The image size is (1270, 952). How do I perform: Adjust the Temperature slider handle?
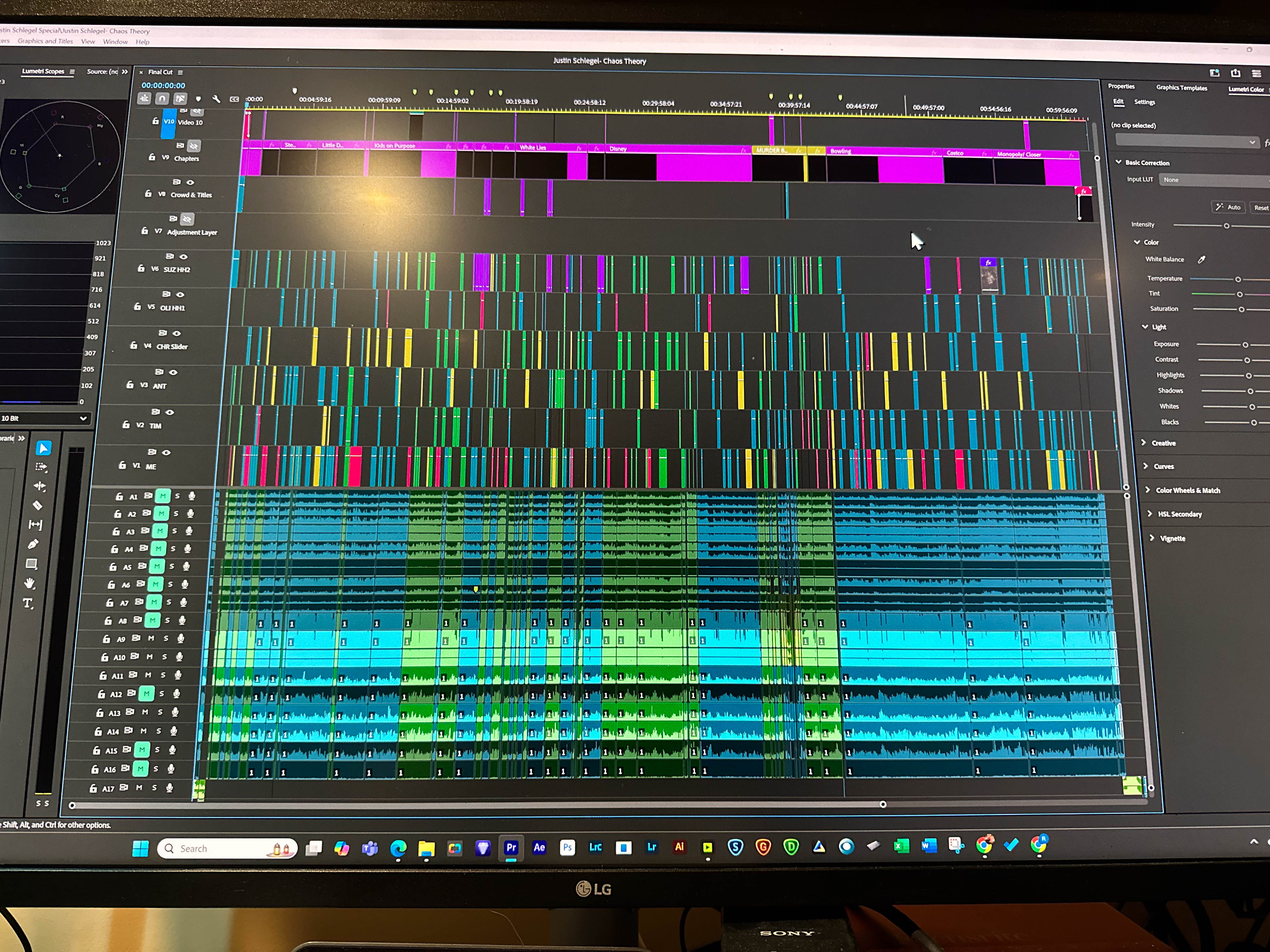pos(1238,280)
